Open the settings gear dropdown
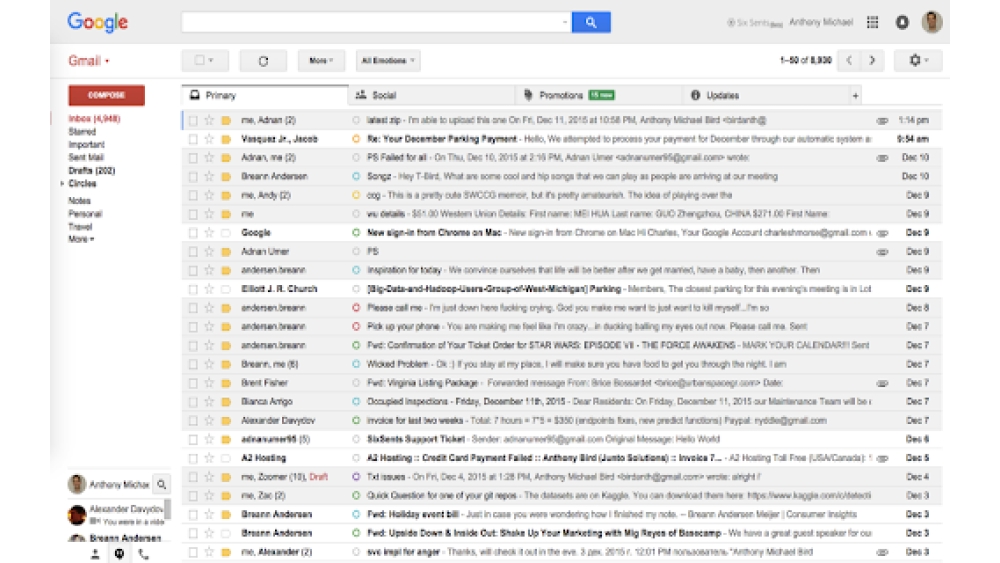Viewport: 1000px width, 563px height. point(917,61)
